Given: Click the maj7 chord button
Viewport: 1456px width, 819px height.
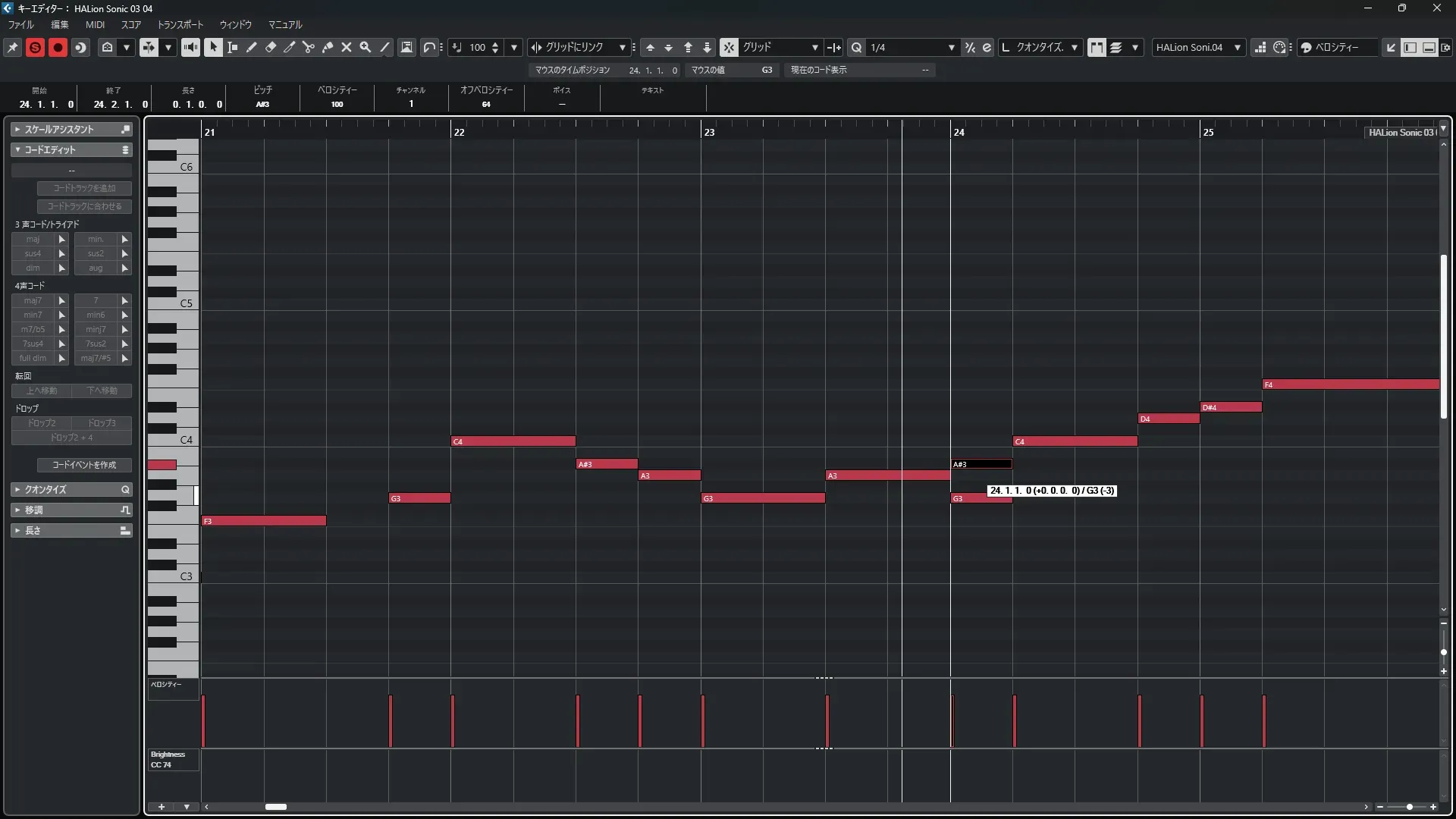Looking at the screenshot, I should click(33, 300).
